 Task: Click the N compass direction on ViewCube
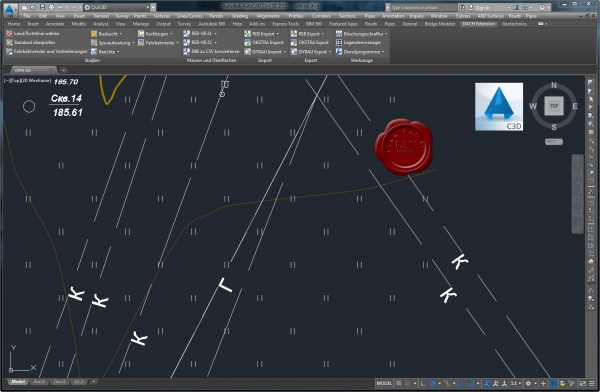554,85
